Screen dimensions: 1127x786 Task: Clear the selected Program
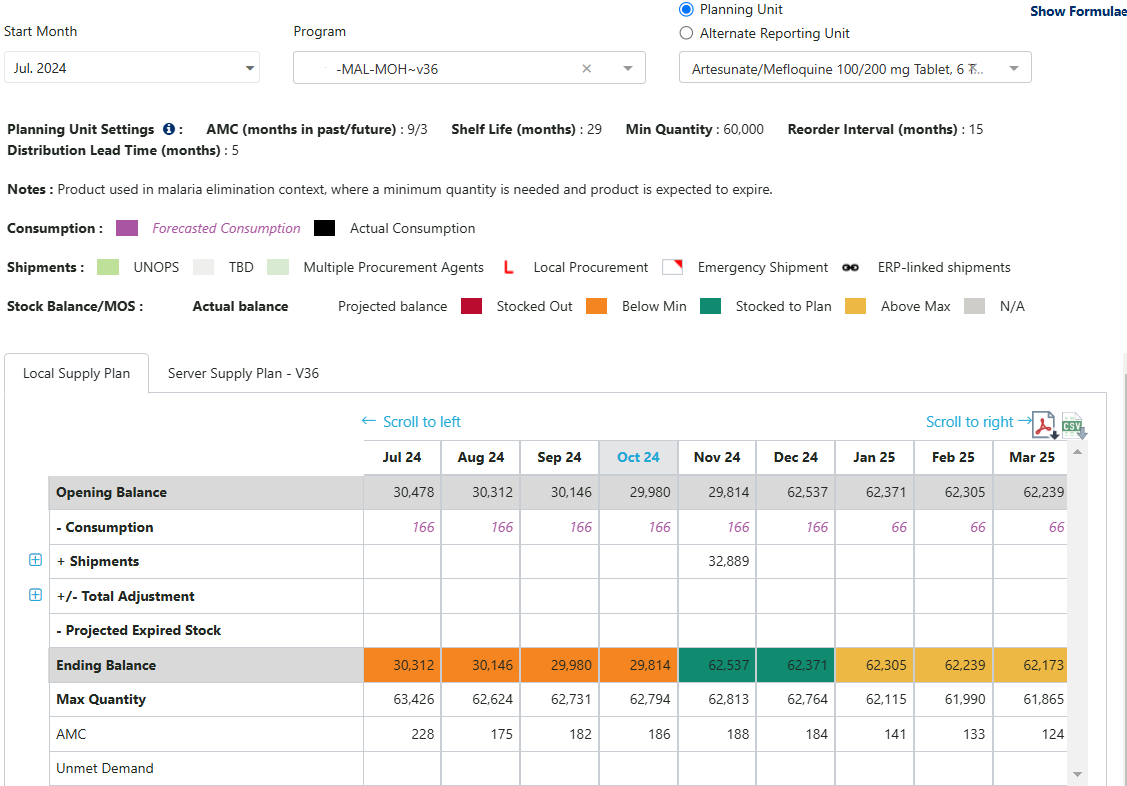[x=586, y=68]
